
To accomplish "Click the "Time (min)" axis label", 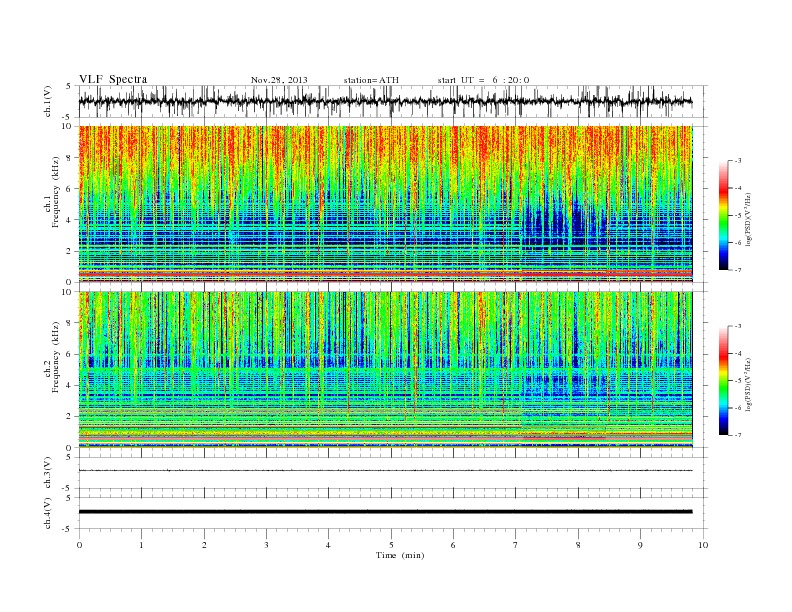I will tap(400, 555).
